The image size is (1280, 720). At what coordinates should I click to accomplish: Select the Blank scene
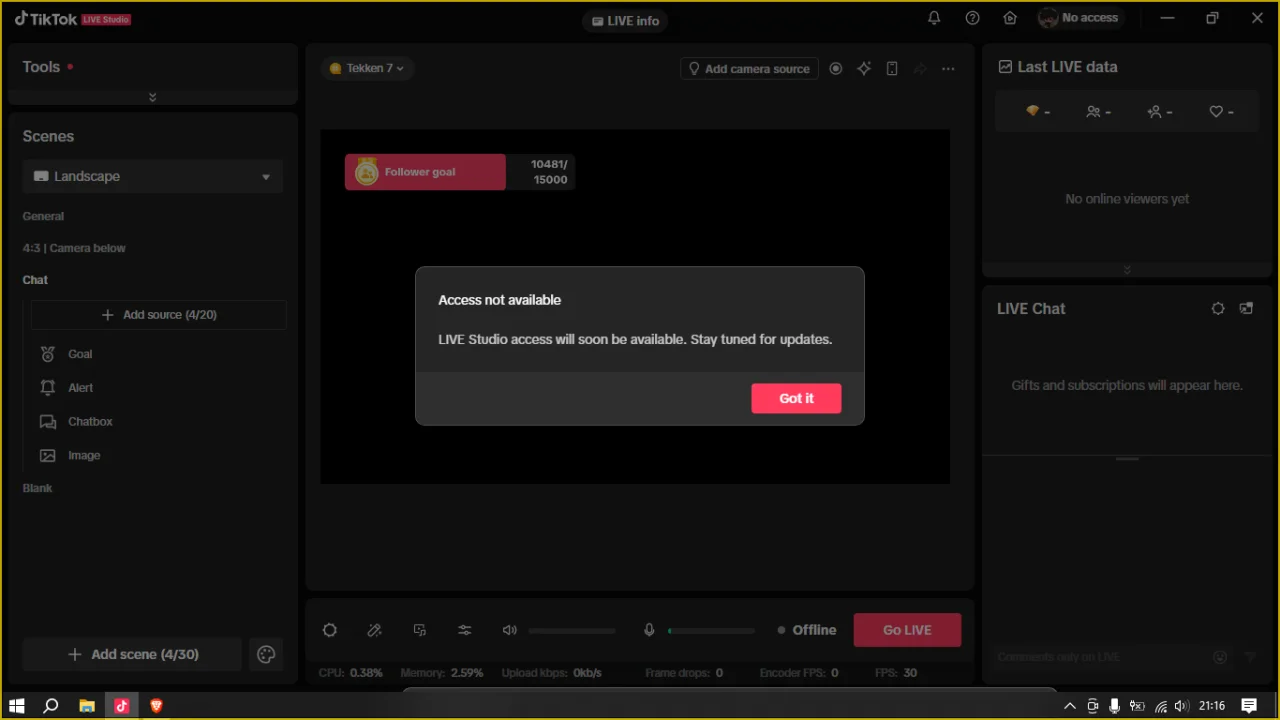37,488
